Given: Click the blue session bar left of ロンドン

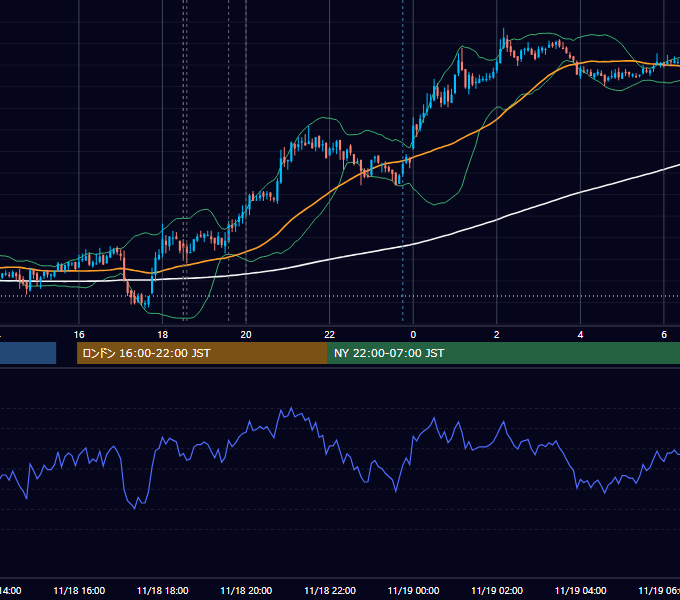Looking at the screenshot, I should pyautogui.click(x=28, y=353).
